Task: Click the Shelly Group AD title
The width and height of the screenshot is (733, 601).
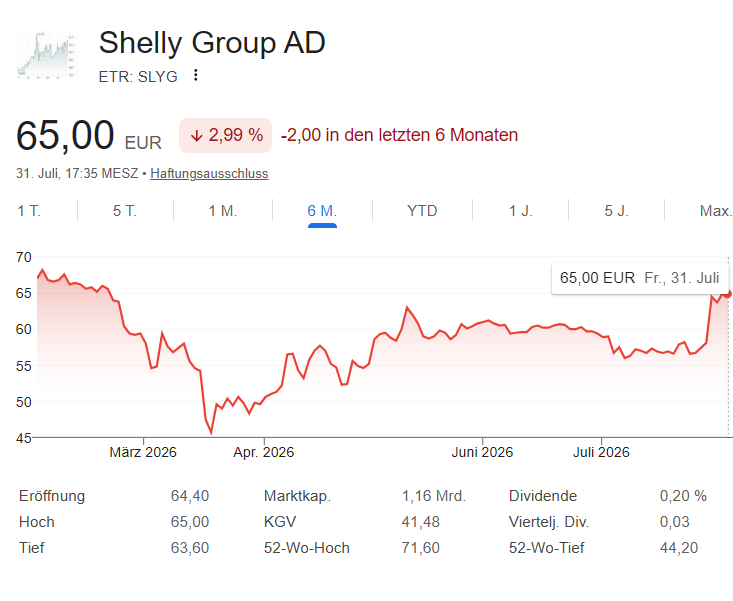Action: tap(212, 43)
